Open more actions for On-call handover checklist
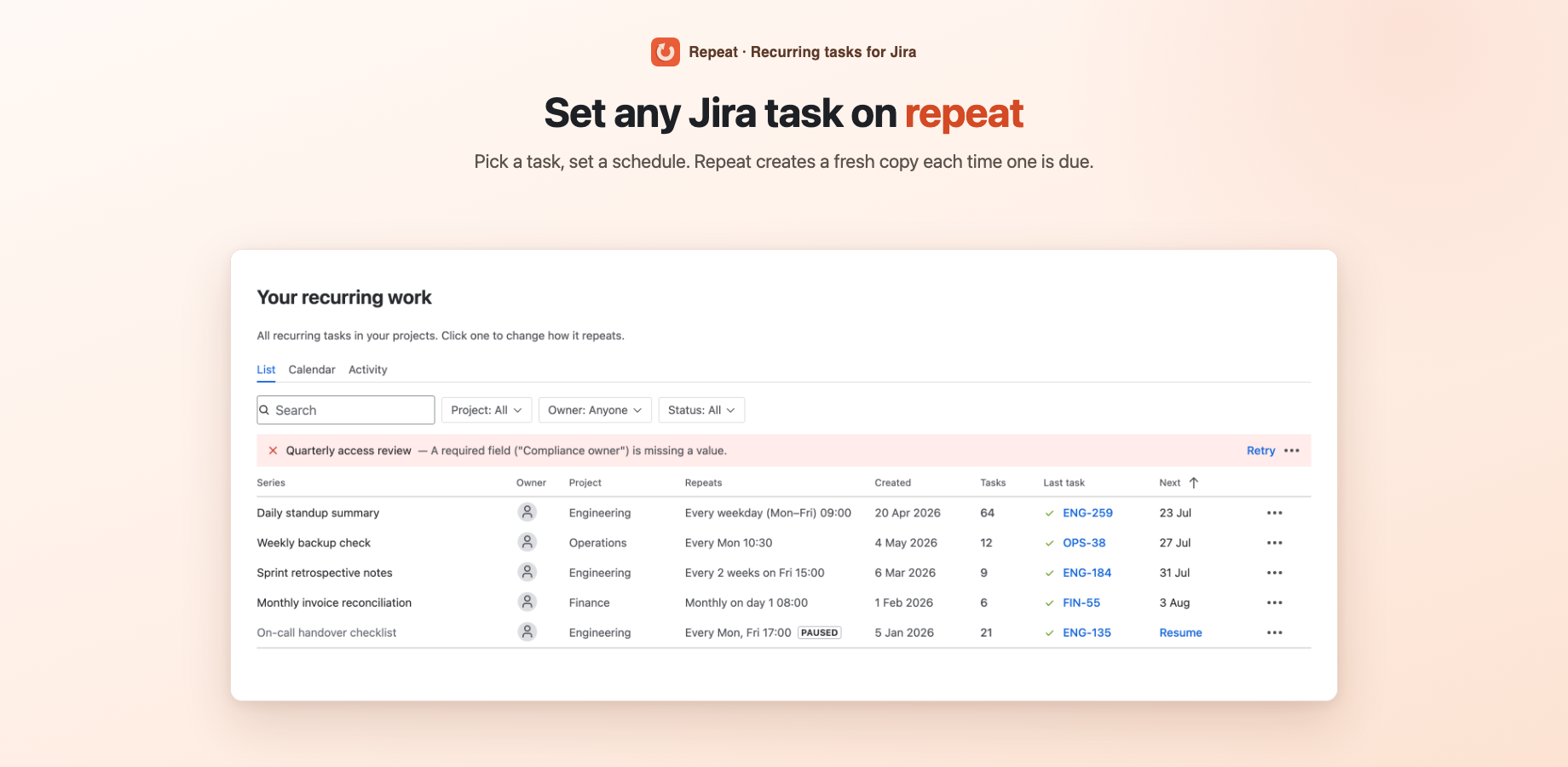 [1275, 632]
